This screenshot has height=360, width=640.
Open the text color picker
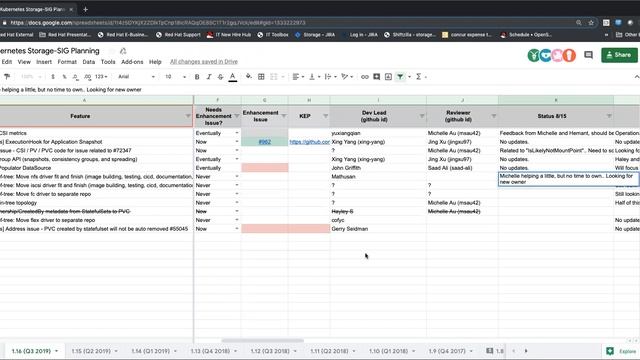tap(232, 77)
